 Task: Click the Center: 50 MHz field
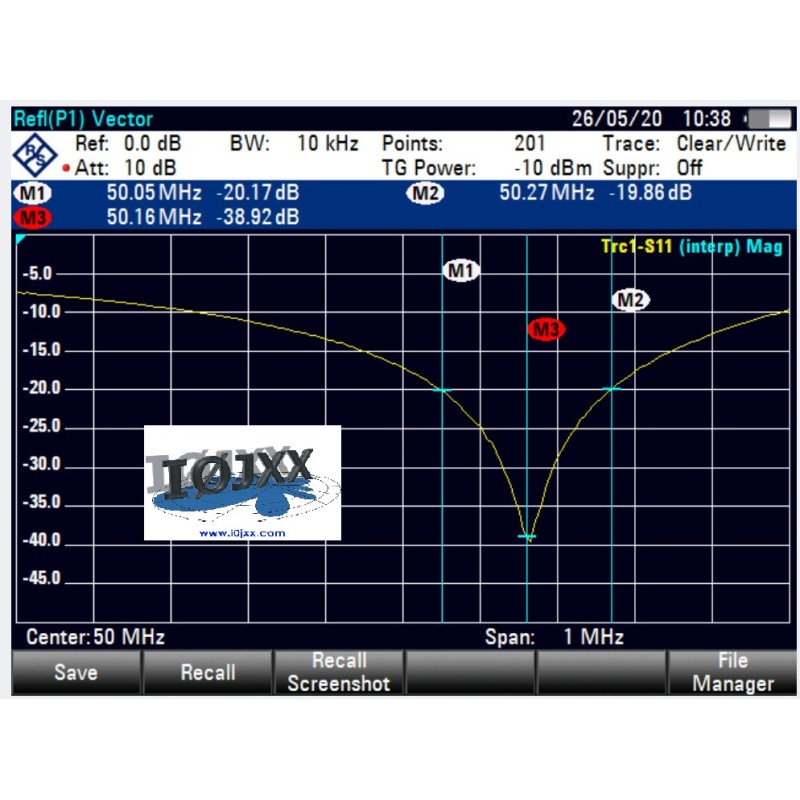[x=95, y=637]
